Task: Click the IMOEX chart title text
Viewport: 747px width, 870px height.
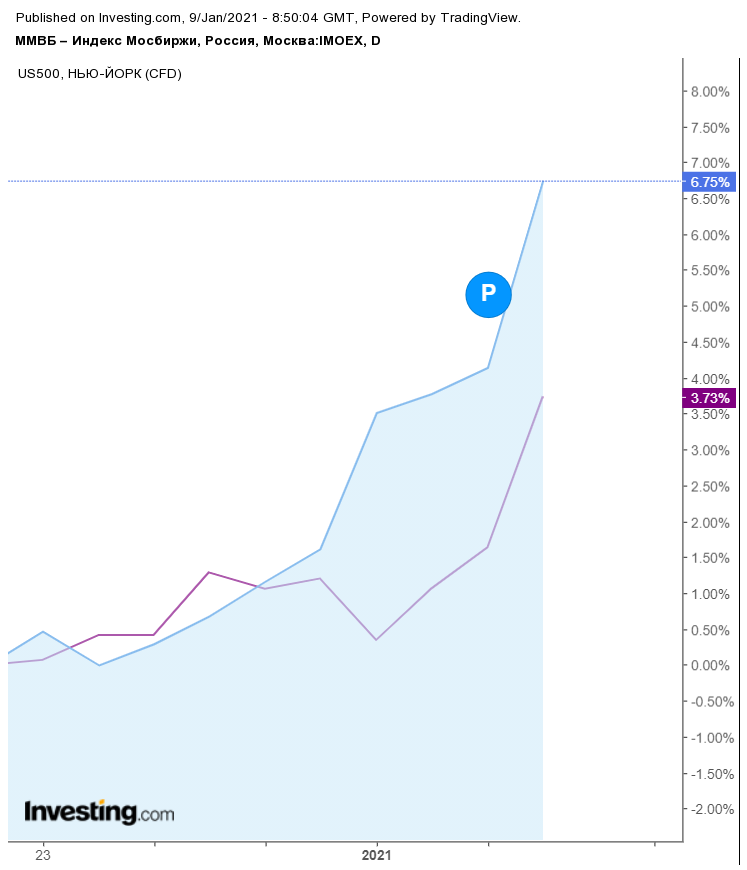Action: coord(198,41)
